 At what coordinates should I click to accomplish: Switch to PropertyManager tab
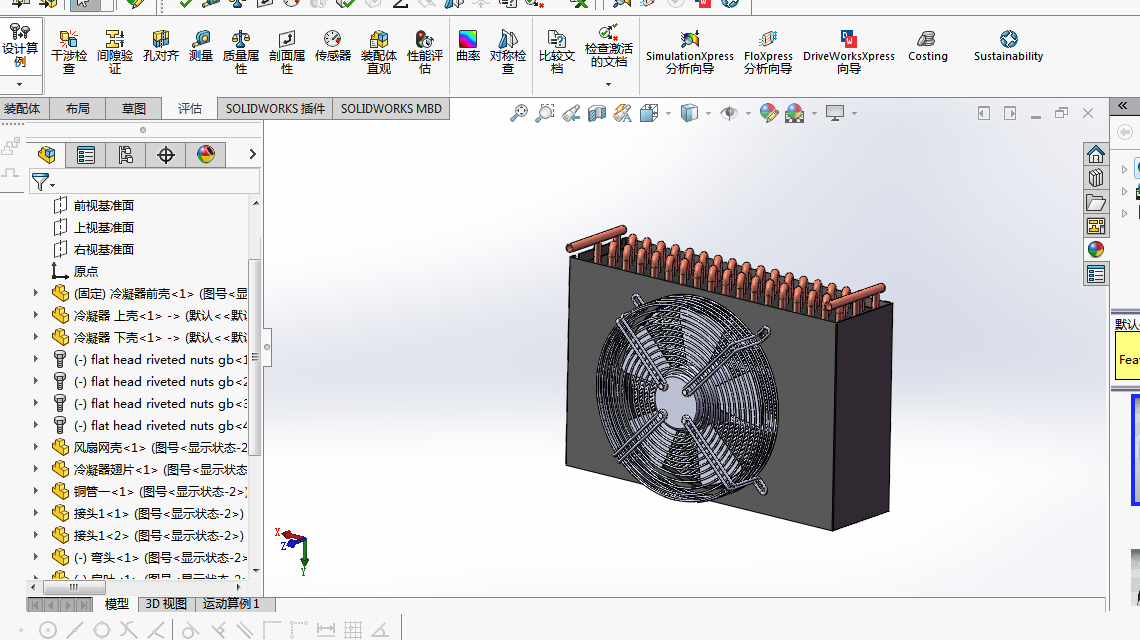pyautogui.click(x=86, y=154)
